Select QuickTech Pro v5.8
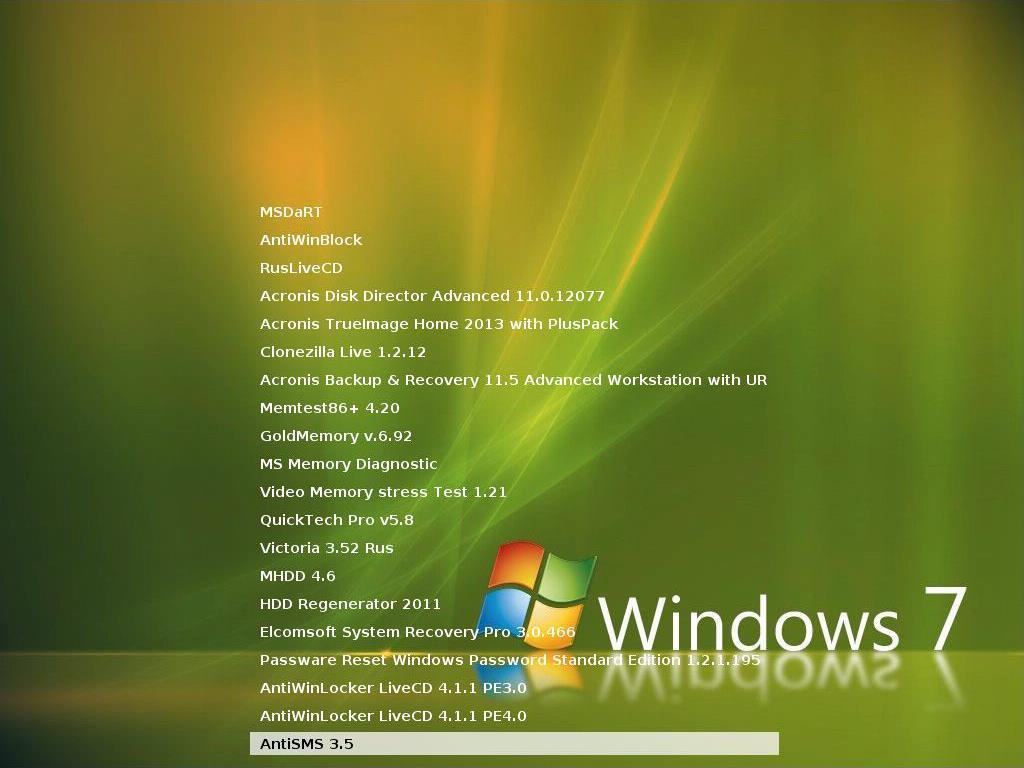The width and height of the screenshot is (1024, 768). click(x=337, y=520)
